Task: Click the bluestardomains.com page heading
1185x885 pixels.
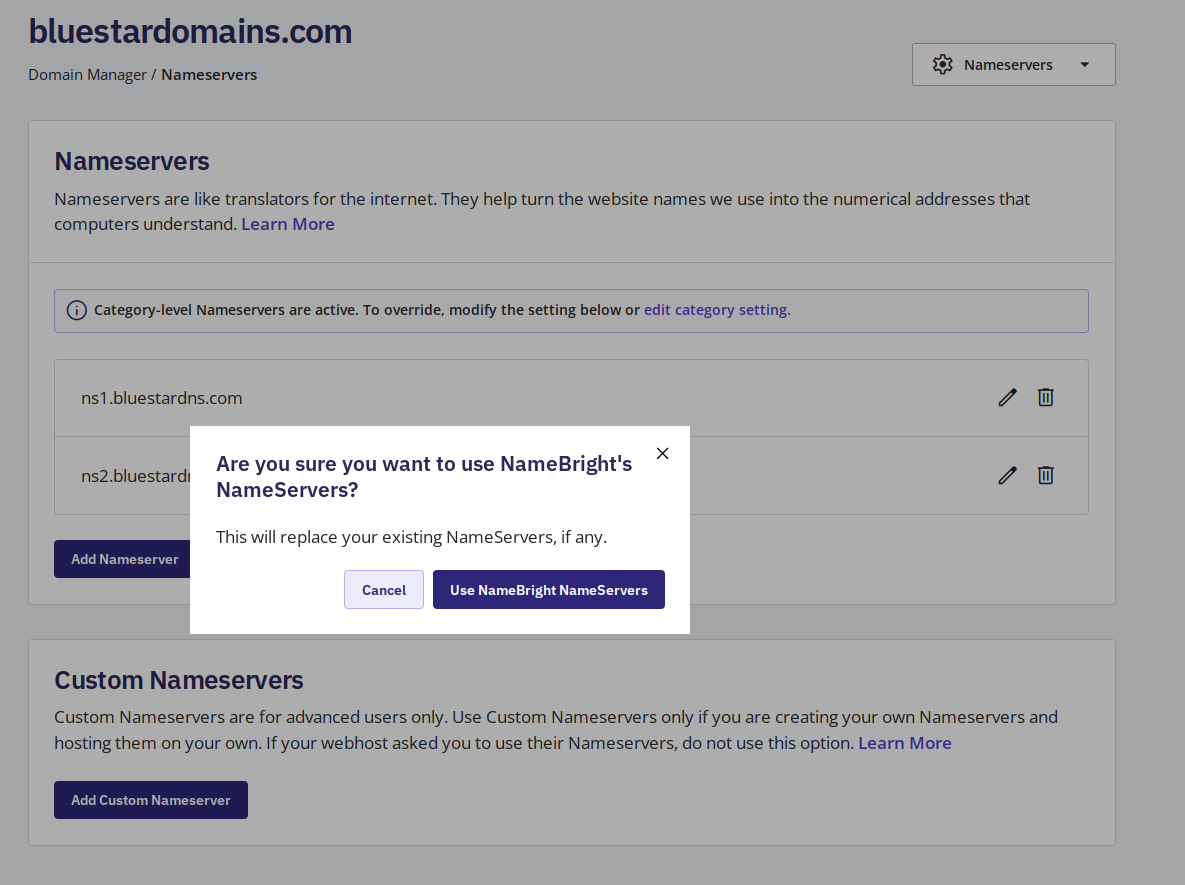Action: point(190,32)
